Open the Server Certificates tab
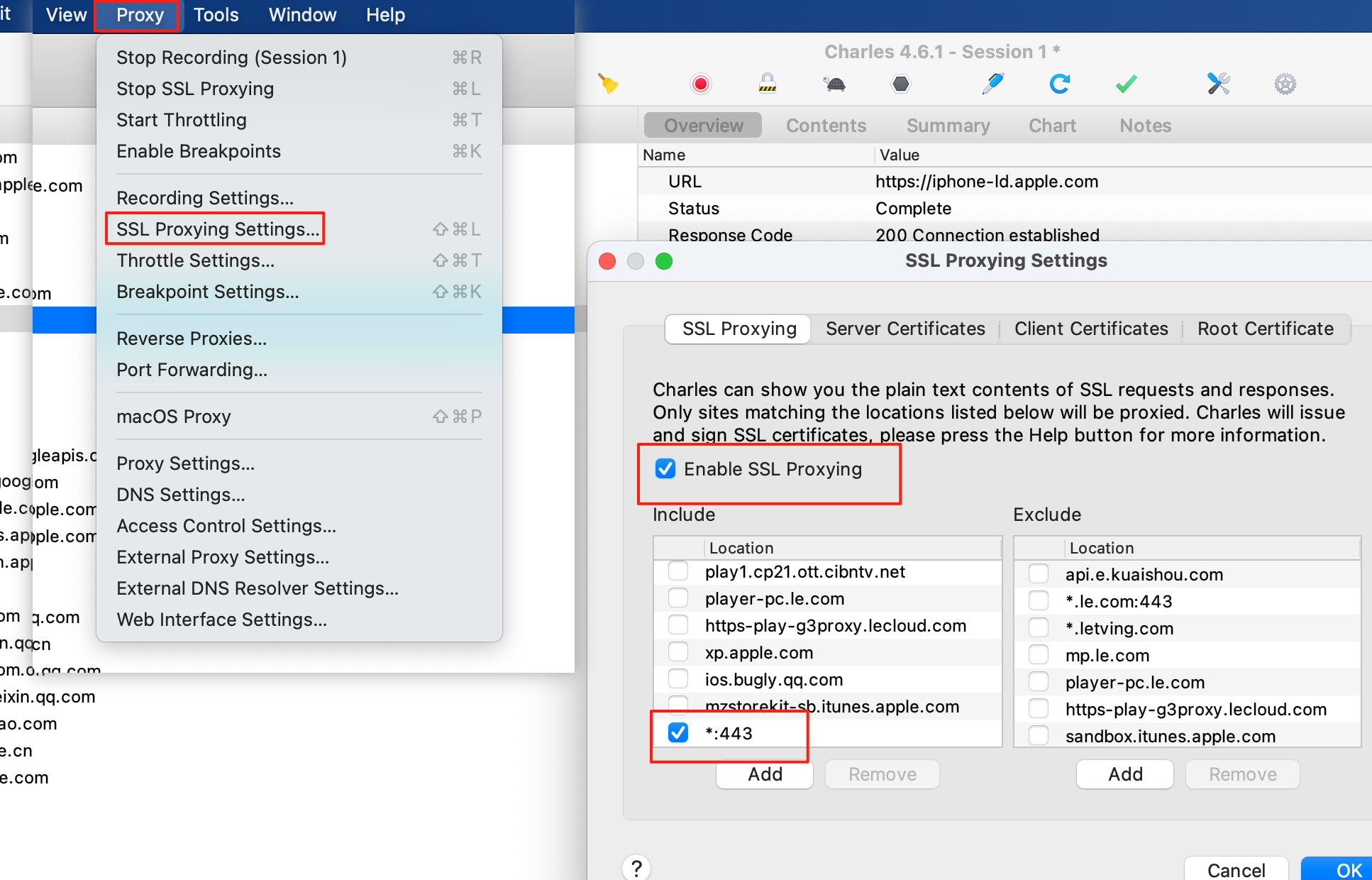The width and height of the screenshot is (1372, 880). [905, 329]
